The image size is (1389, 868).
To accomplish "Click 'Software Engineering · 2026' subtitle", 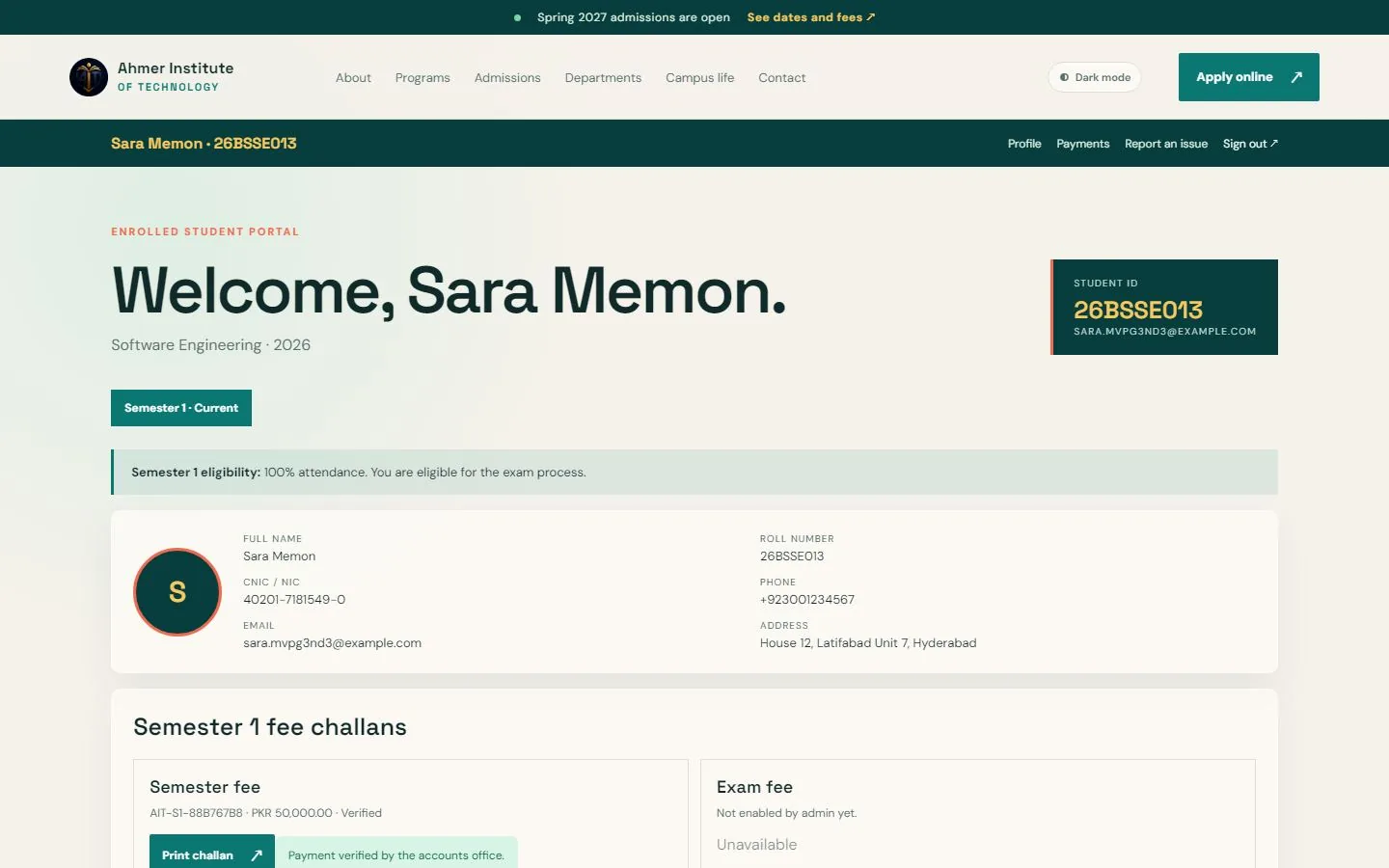I will click(210, 345).
